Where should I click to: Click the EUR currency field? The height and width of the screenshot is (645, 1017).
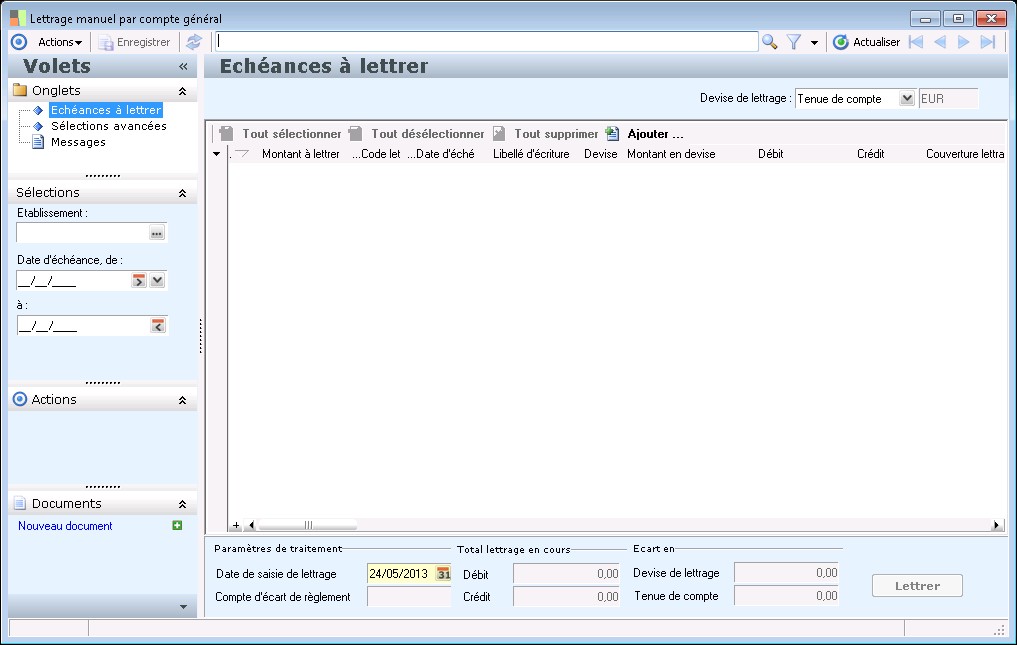tap(948, 99)
